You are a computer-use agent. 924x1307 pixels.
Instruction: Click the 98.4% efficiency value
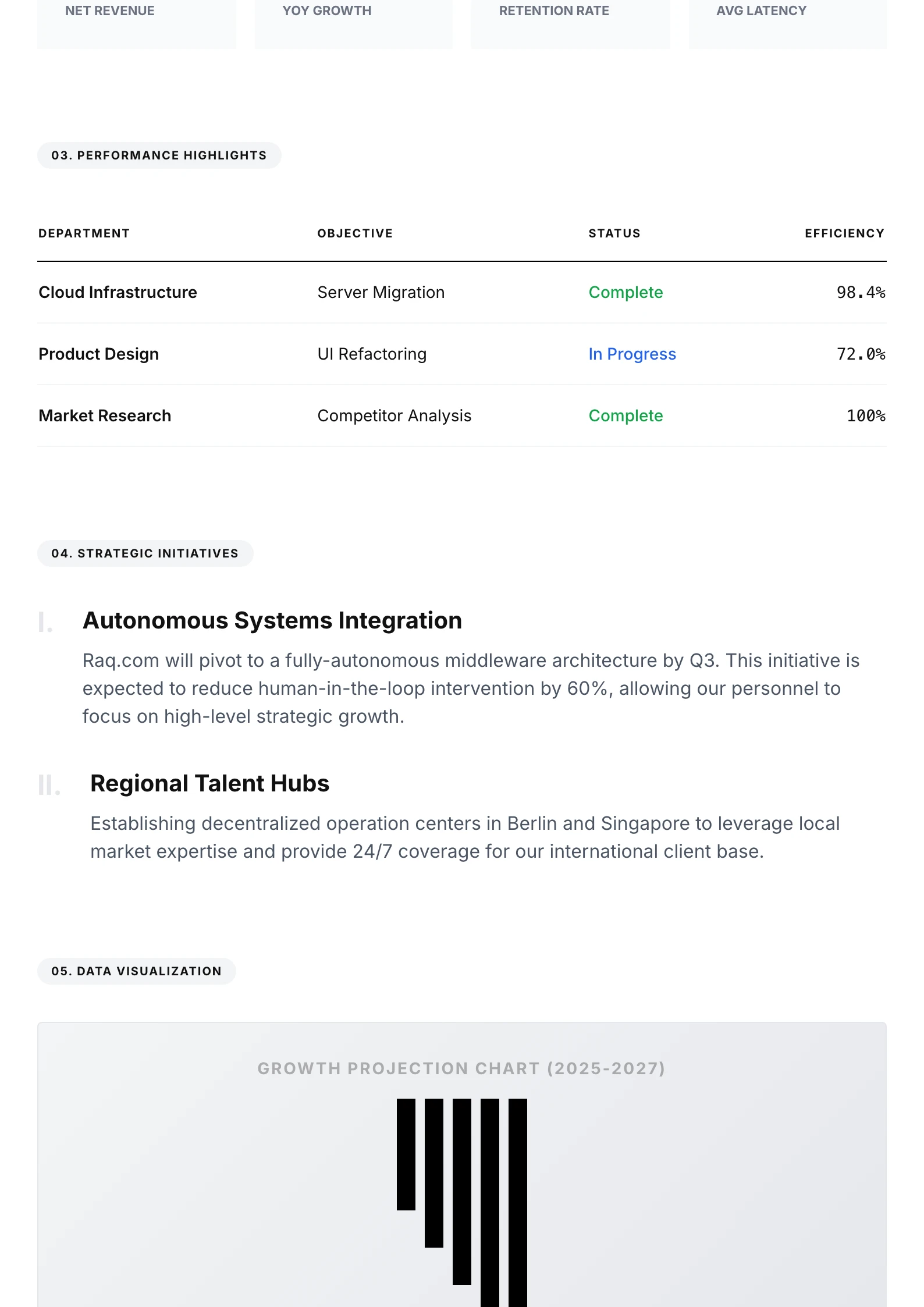click(x=861, y=292)
